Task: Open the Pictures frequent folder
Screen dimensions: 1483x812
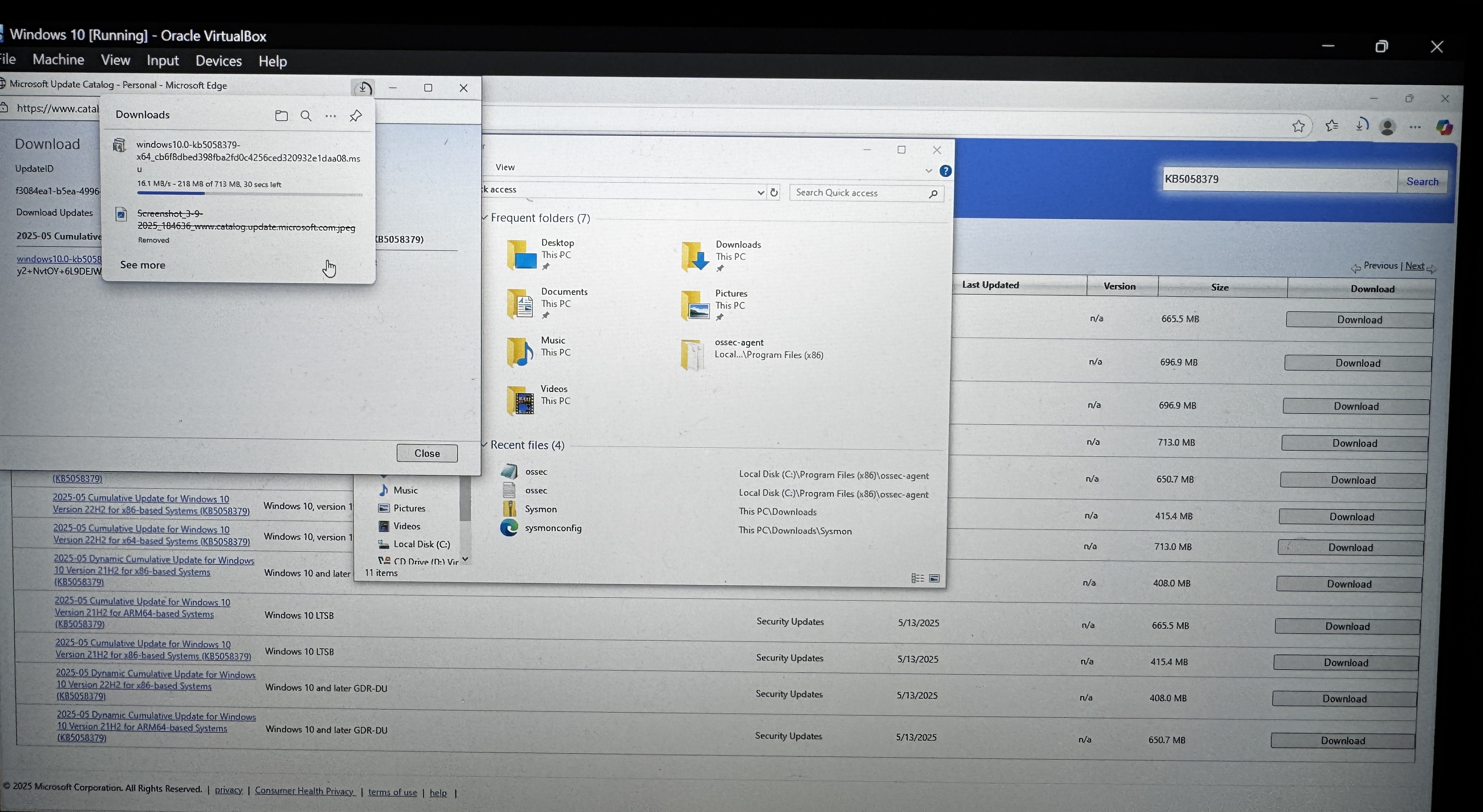Action: coord(714,305)
